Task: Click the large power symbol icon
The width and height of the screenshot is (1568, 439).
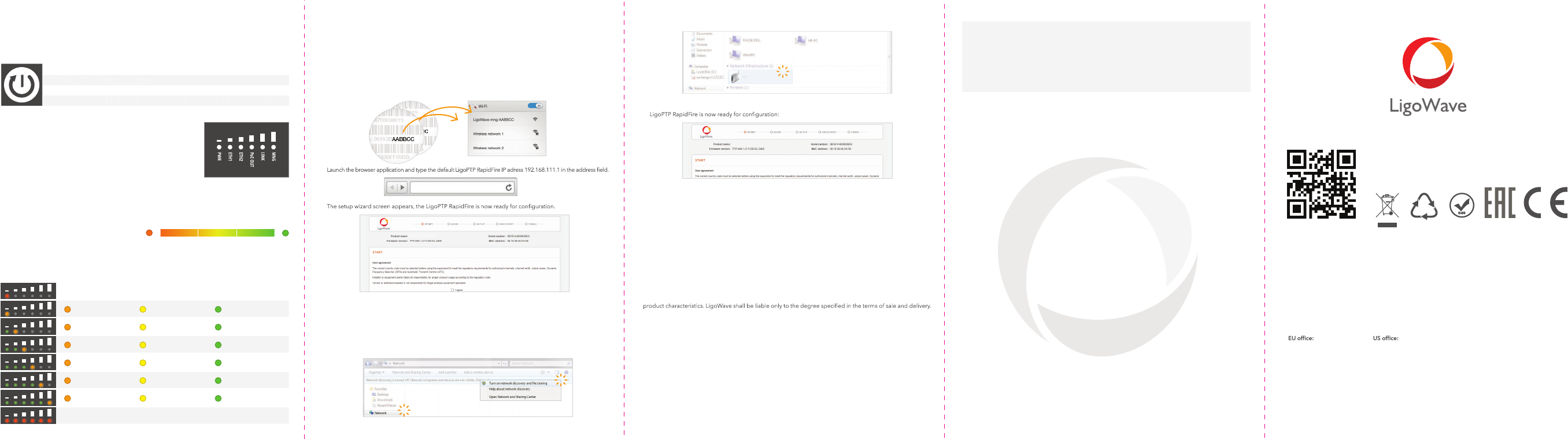Action: [22, 84]
